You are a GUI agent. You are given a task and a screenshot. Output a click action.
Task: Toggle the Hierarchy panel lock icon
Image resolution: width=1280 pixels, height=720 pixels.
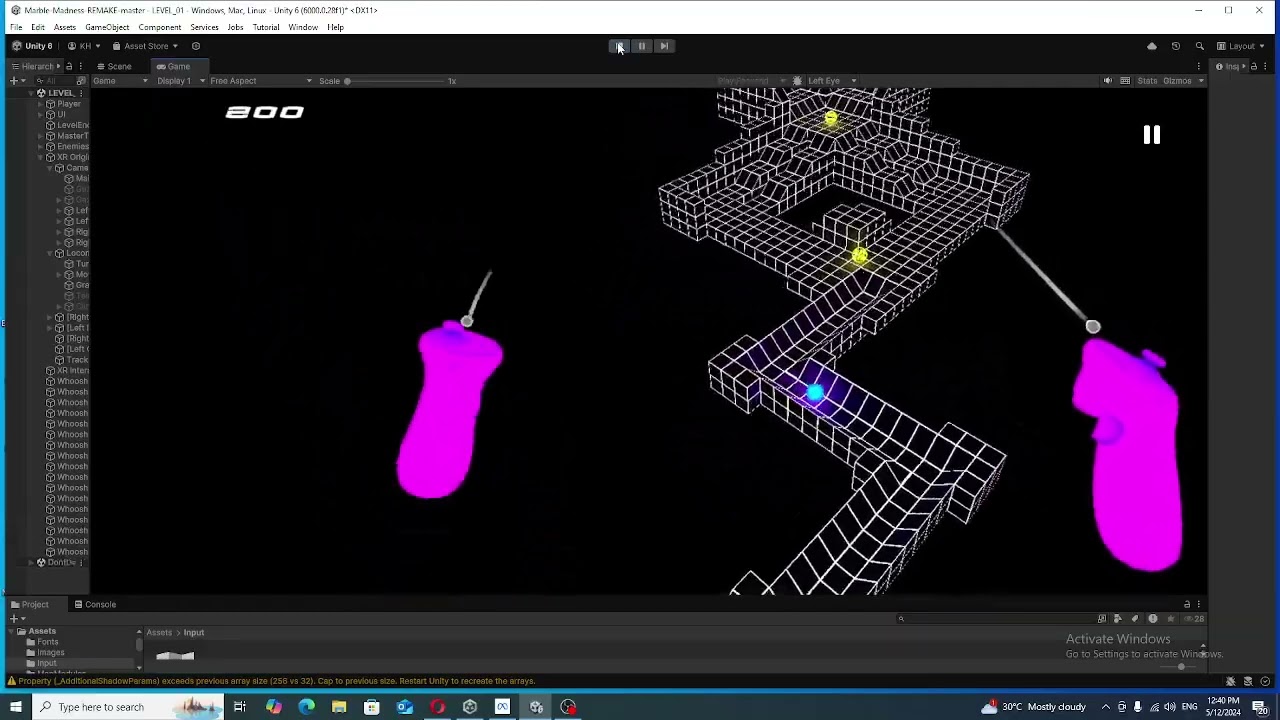coord(68,66)
